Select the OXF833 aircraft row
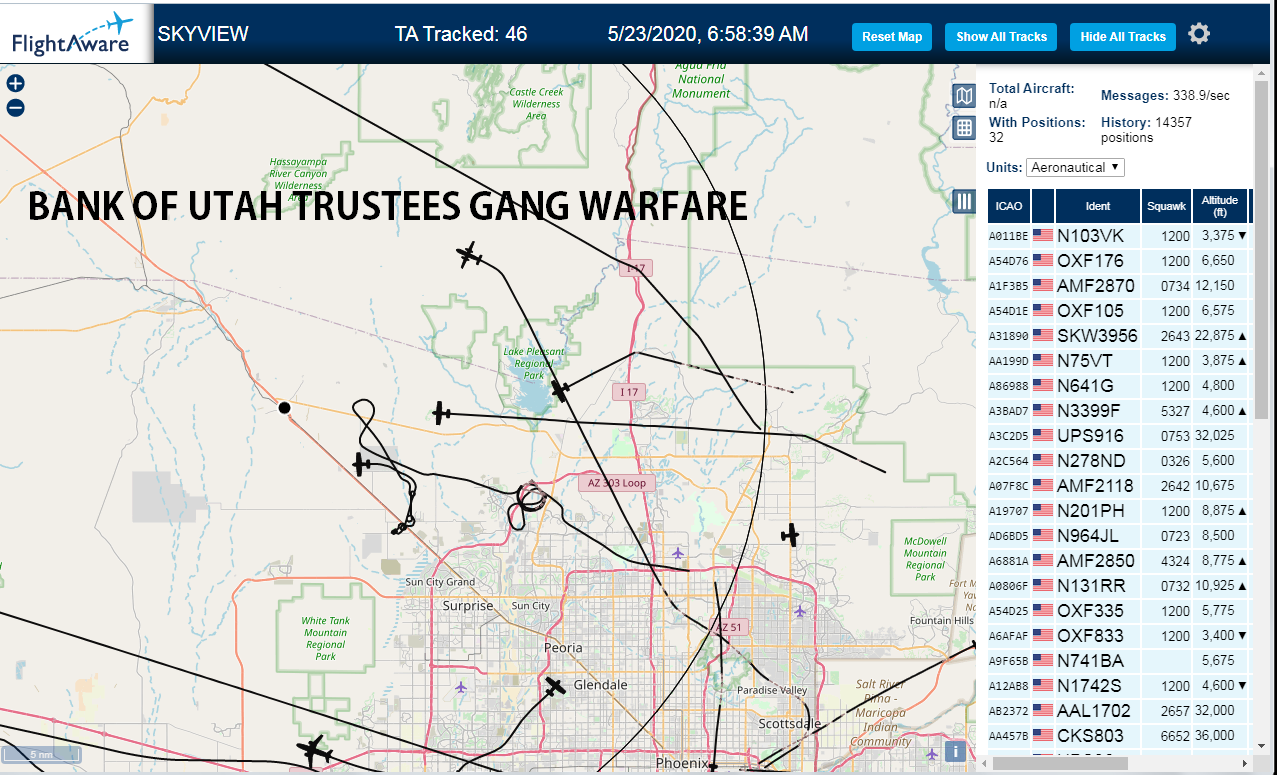 (x=1119, y=636)
